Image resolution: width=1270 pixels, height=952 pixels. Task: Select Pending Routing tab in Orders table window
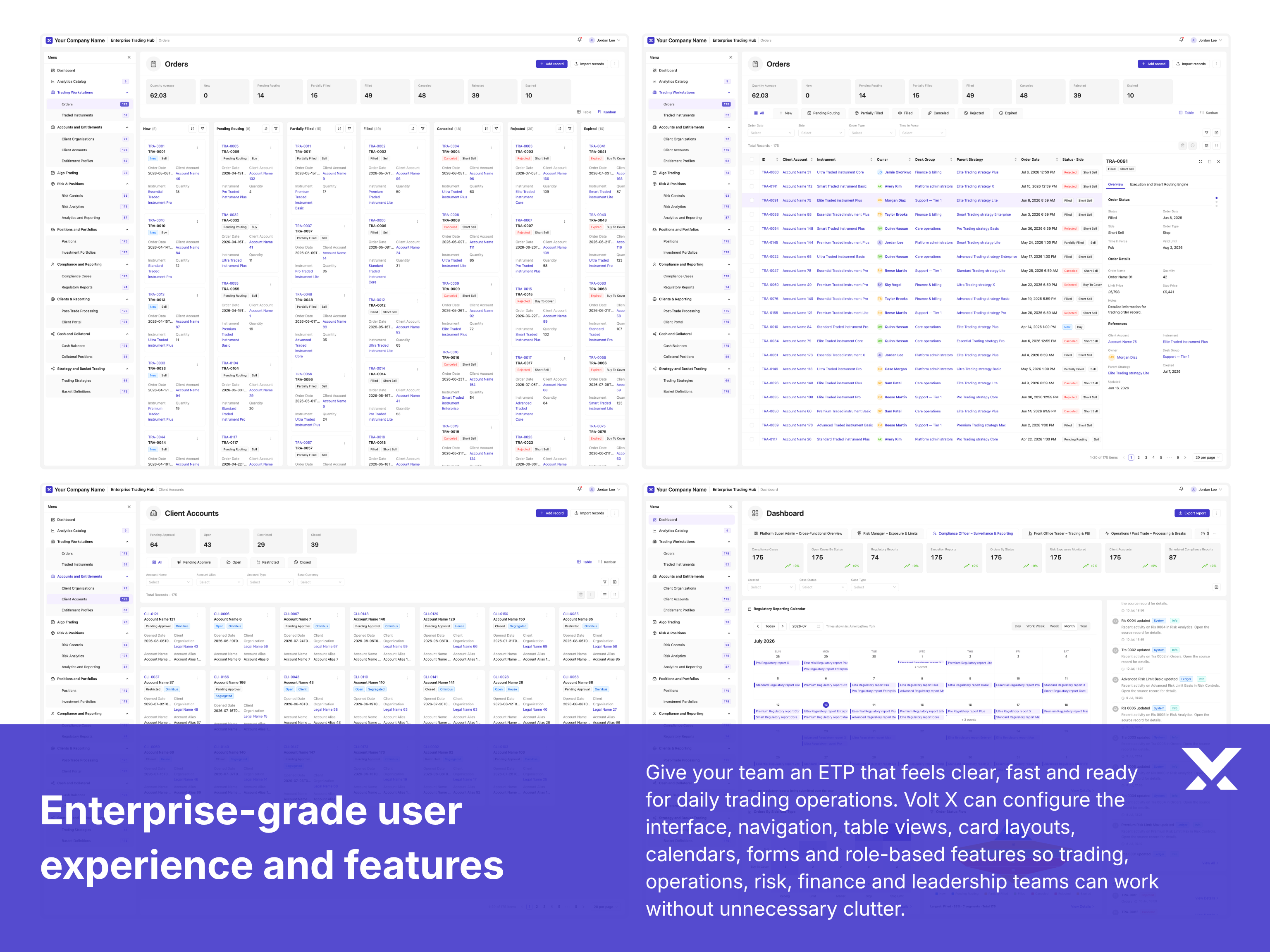tap(823, 113)
